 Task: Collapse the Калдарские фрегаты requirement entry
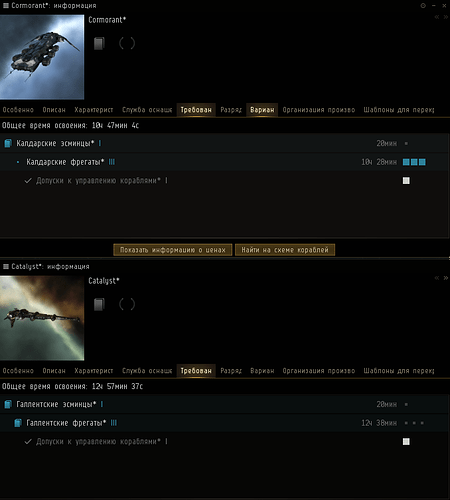[x=224, y=162]
